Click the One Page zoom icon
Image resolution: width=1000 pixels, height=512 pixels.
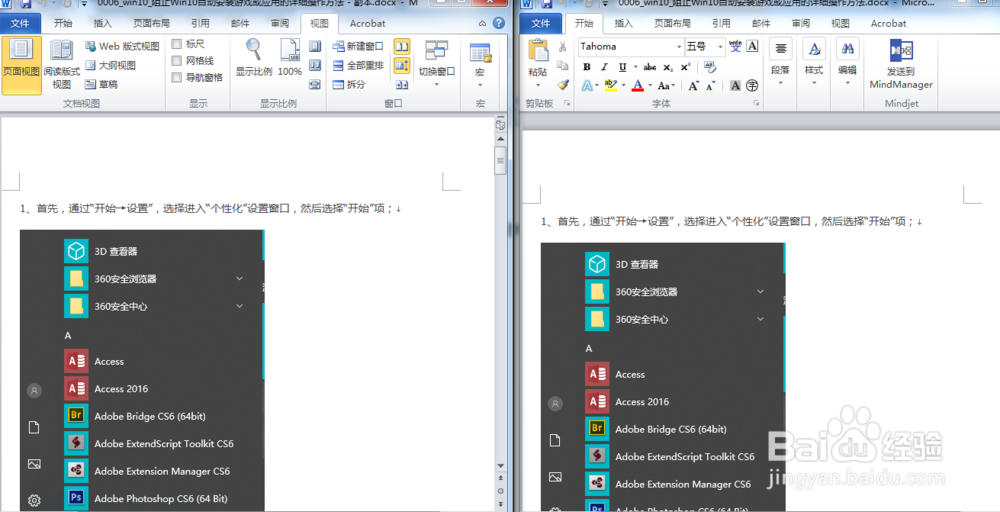point(315,47)
